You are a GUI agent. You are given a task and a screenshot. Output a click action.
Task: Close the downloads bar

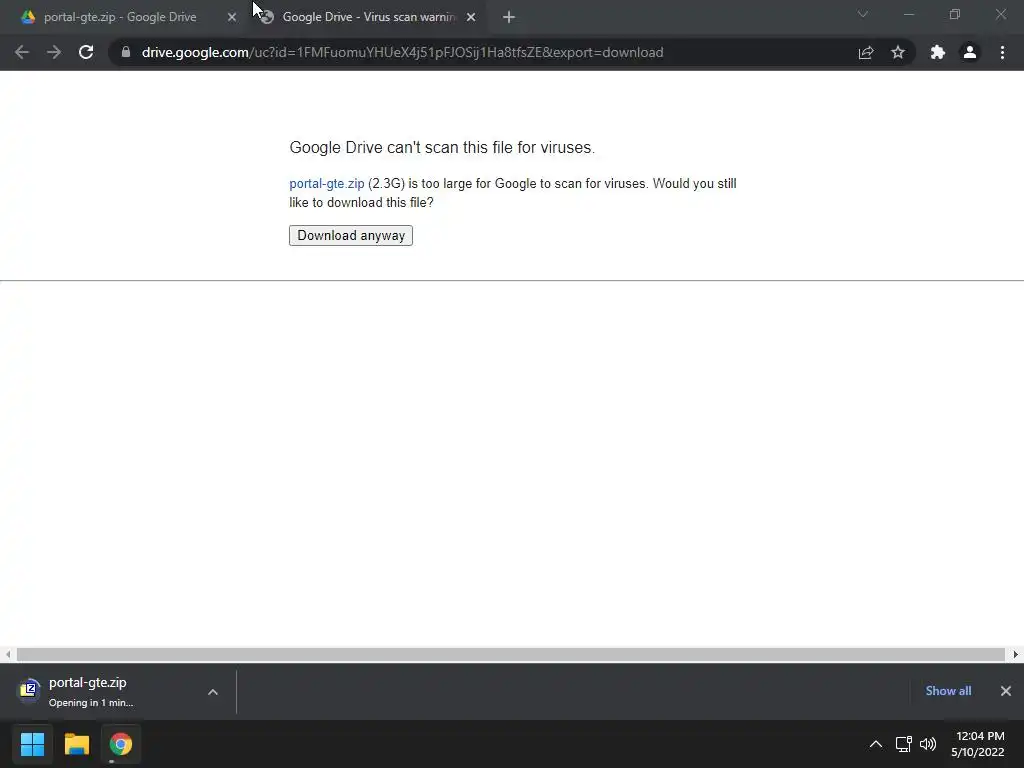(1006, 691)
